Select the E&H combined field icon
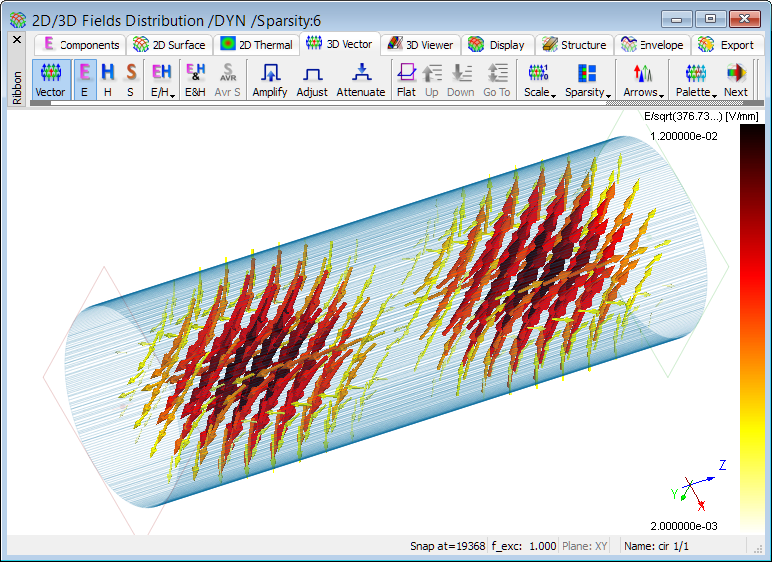This screenshot has width=772, height=562. tap(195, 80)
